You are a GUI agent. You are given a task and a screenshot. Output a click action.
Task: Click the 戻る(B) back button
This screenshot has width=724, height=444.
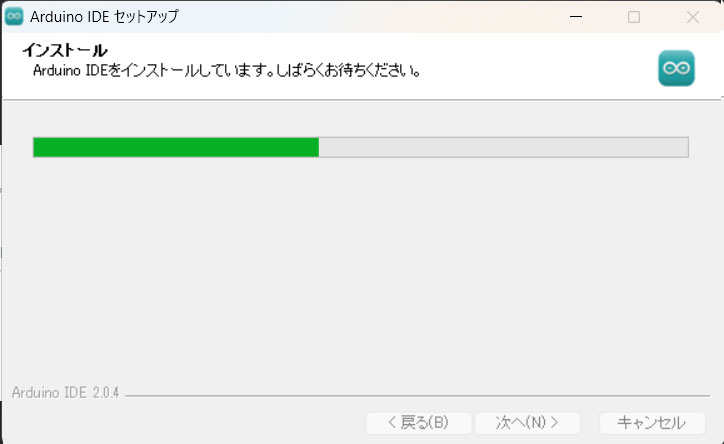418,423
